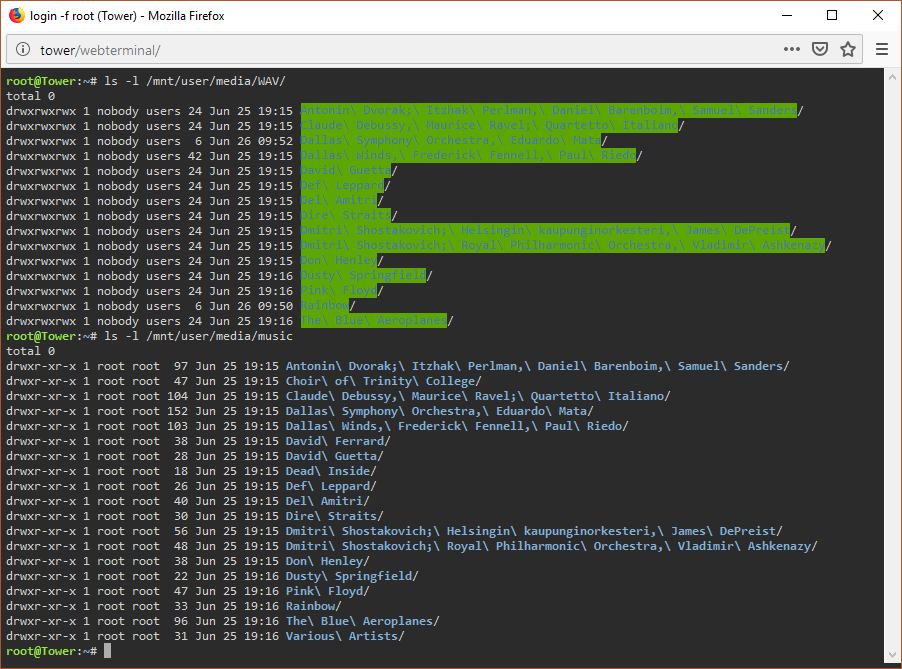Click 'Dire\ Straits/' in the music listing
The width and height of the screenshot is (902, 669).
pos(335,517)
